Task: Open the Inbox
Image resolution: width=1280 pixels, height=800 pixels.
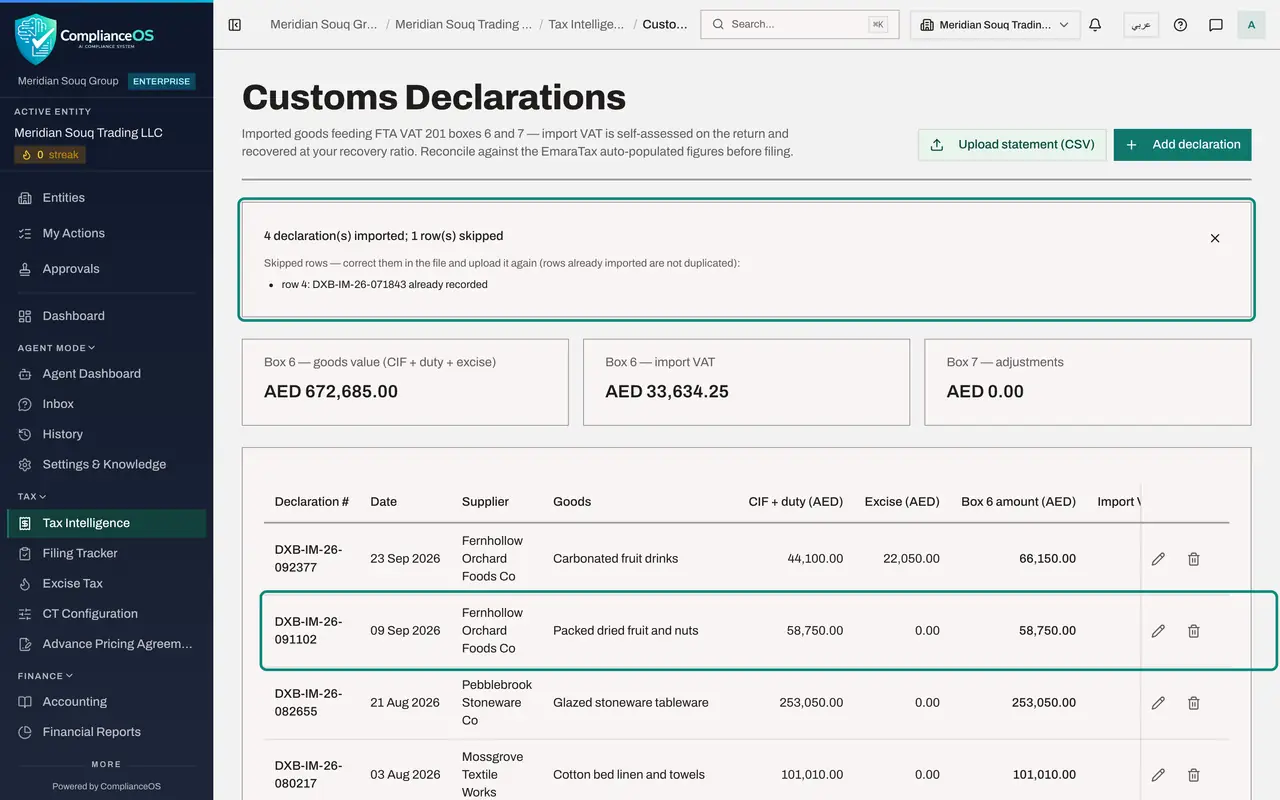Action: click(106, 404)
